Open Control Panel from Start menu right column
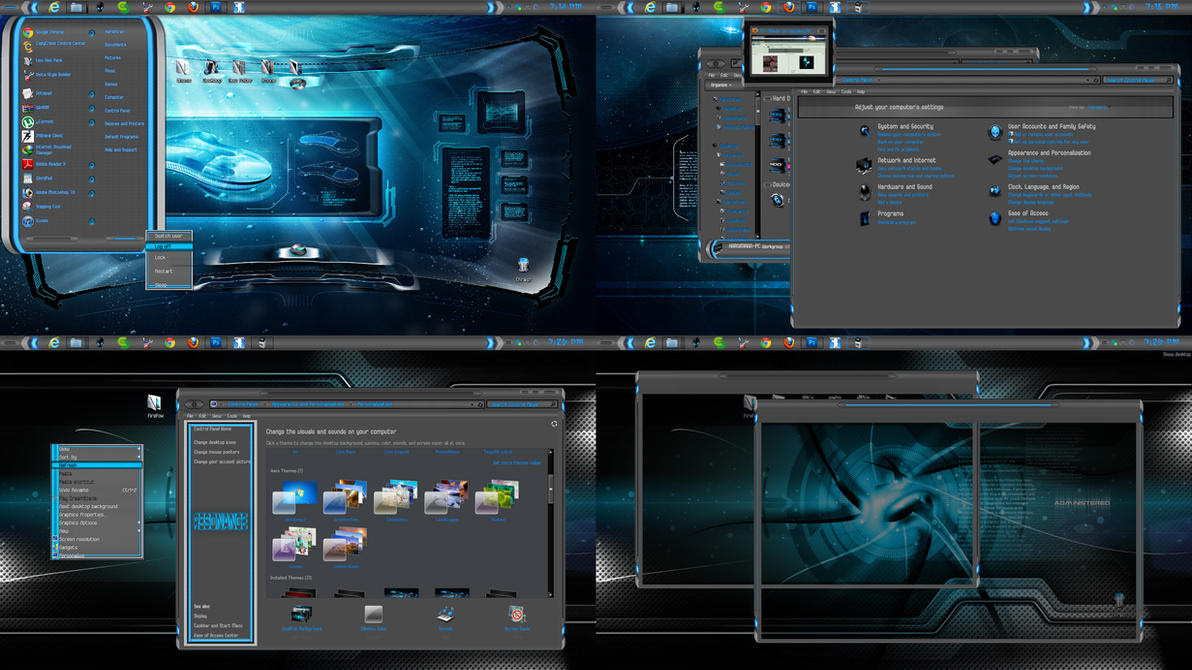 pyautogui.click(x=117, y=110)
